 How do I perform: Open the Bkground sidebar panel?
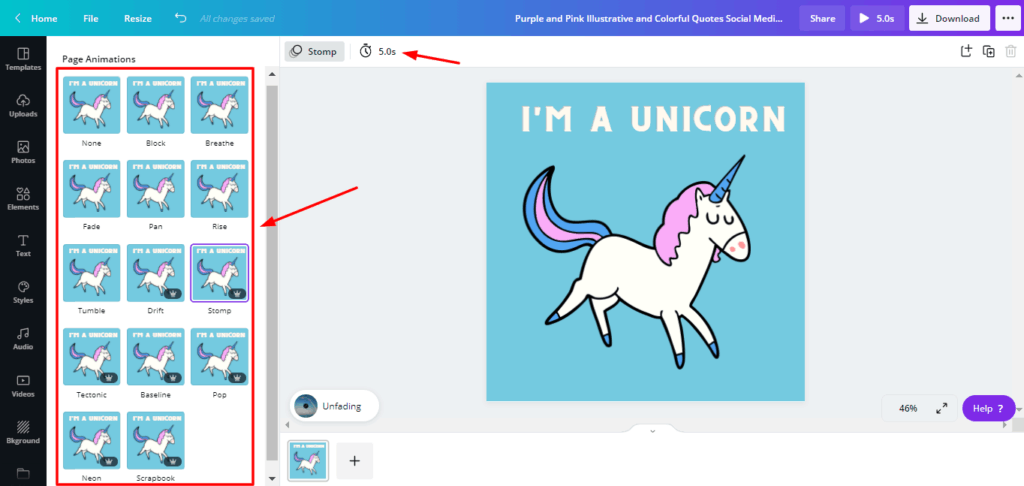[x=23, y=432]
